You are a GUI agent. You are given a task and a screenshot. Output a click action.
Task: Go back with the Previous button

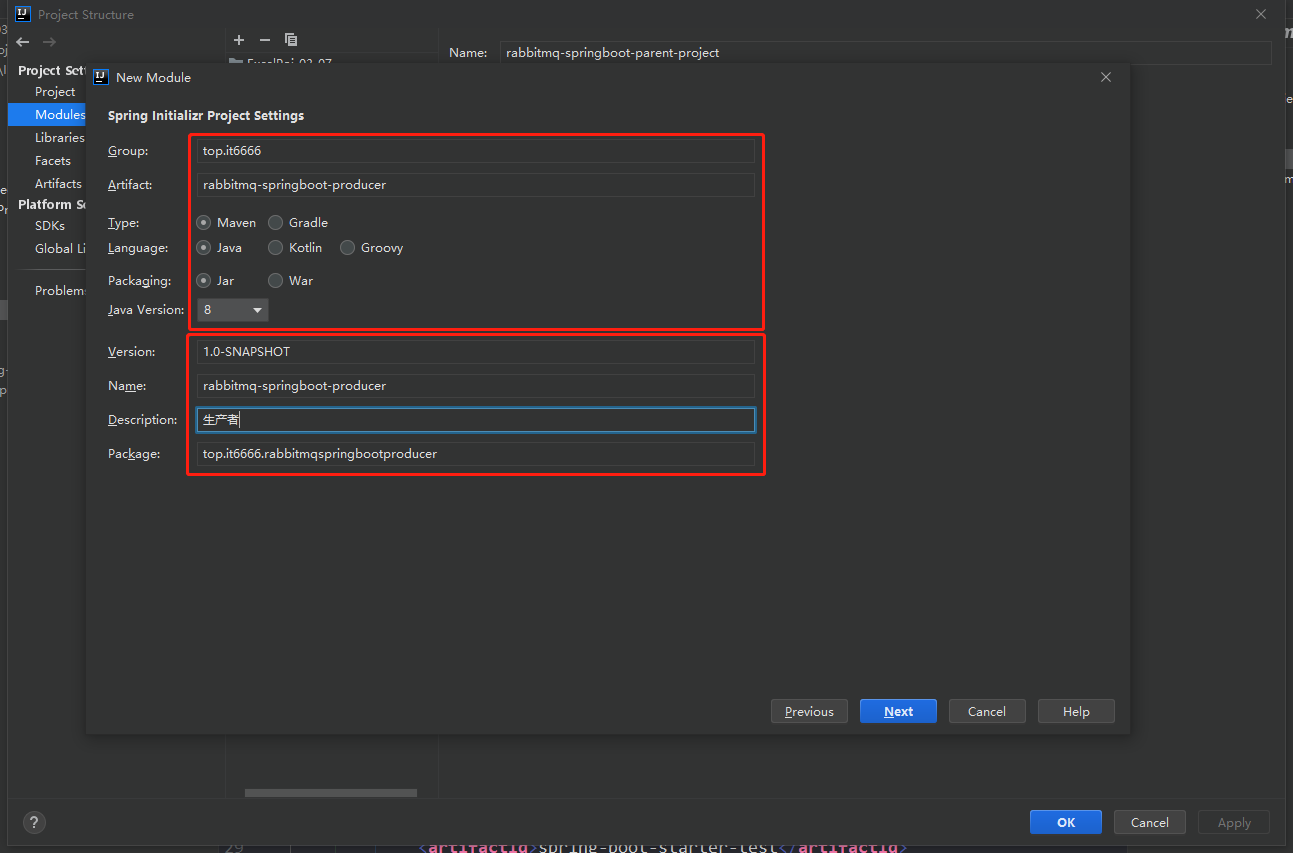point(809,712)
